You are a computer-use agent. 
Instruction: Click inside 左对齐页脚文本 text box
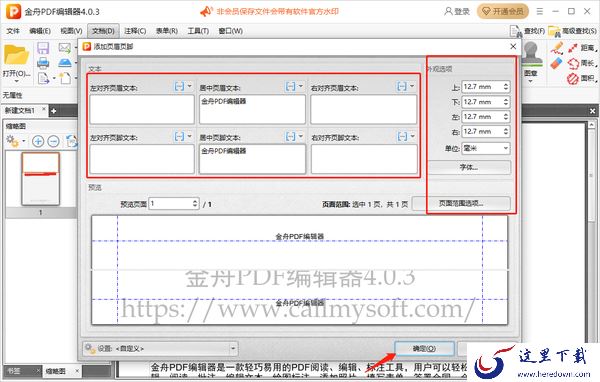(142, 159)
